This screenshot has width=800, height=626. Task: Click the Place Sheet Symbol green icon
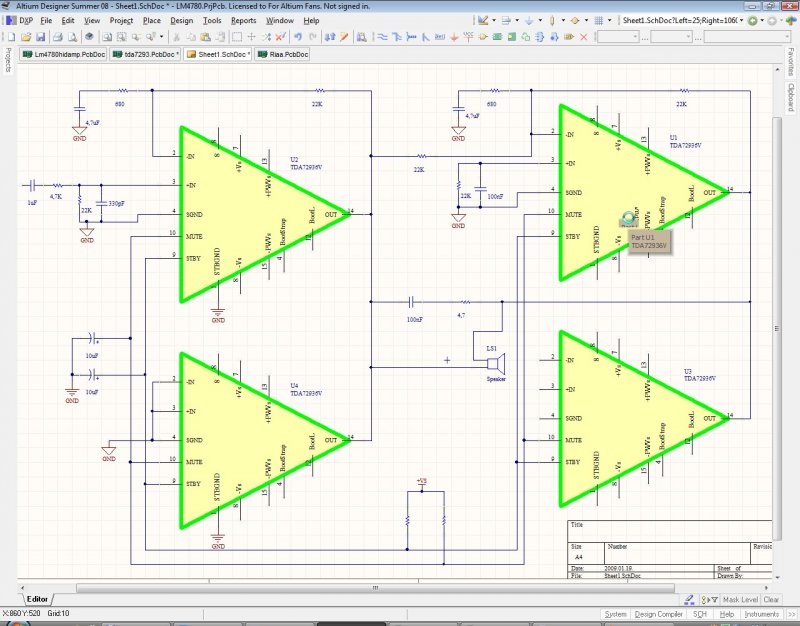(x=497, y=37)
